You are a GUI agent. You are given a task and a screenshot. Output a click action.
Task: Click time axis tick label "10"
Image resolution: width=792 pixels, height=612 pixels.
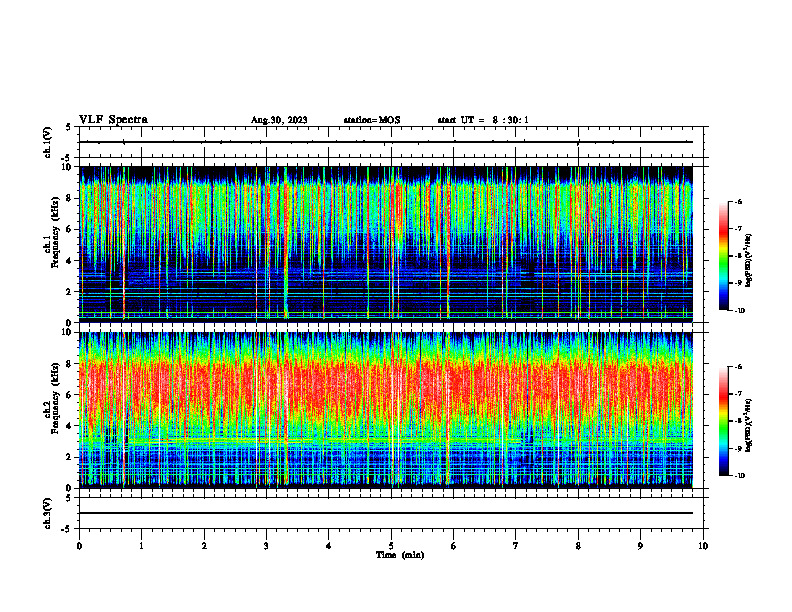click(703, 546)
